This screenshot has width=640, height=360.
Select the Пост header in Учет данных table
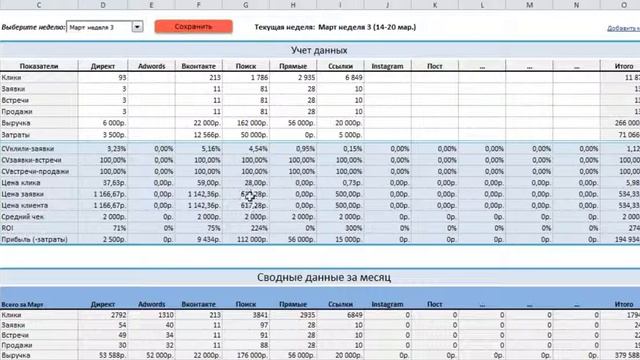coord(435,66)
